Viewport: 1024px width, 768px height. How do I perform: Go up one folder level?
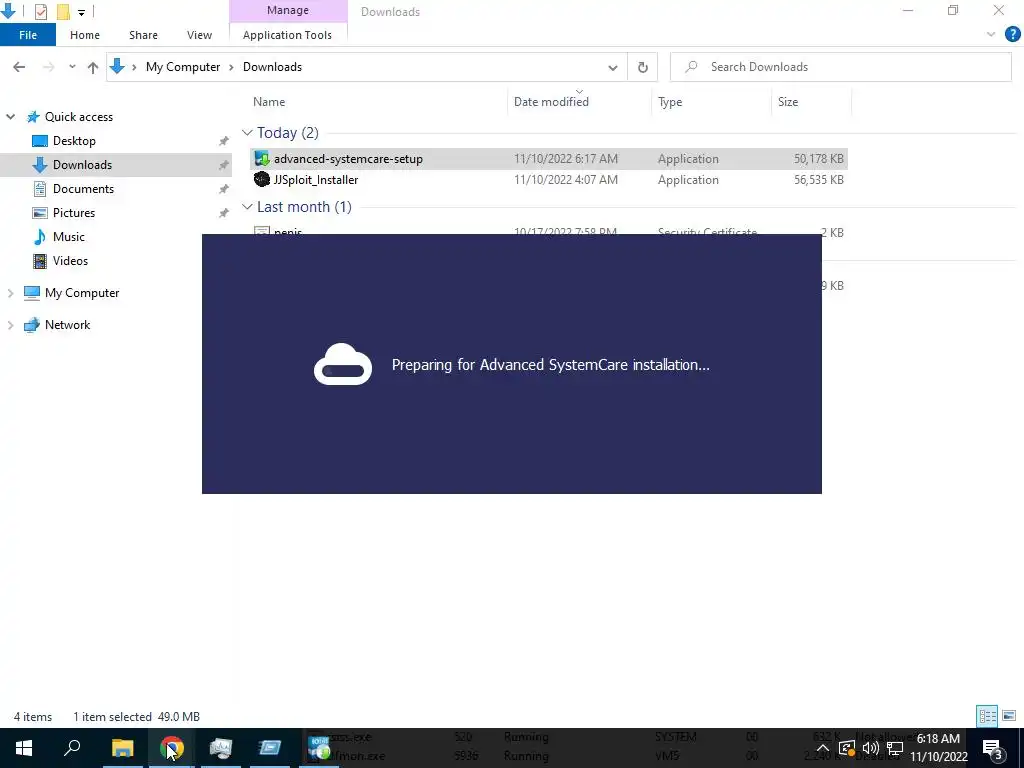(x=93, y=67)
